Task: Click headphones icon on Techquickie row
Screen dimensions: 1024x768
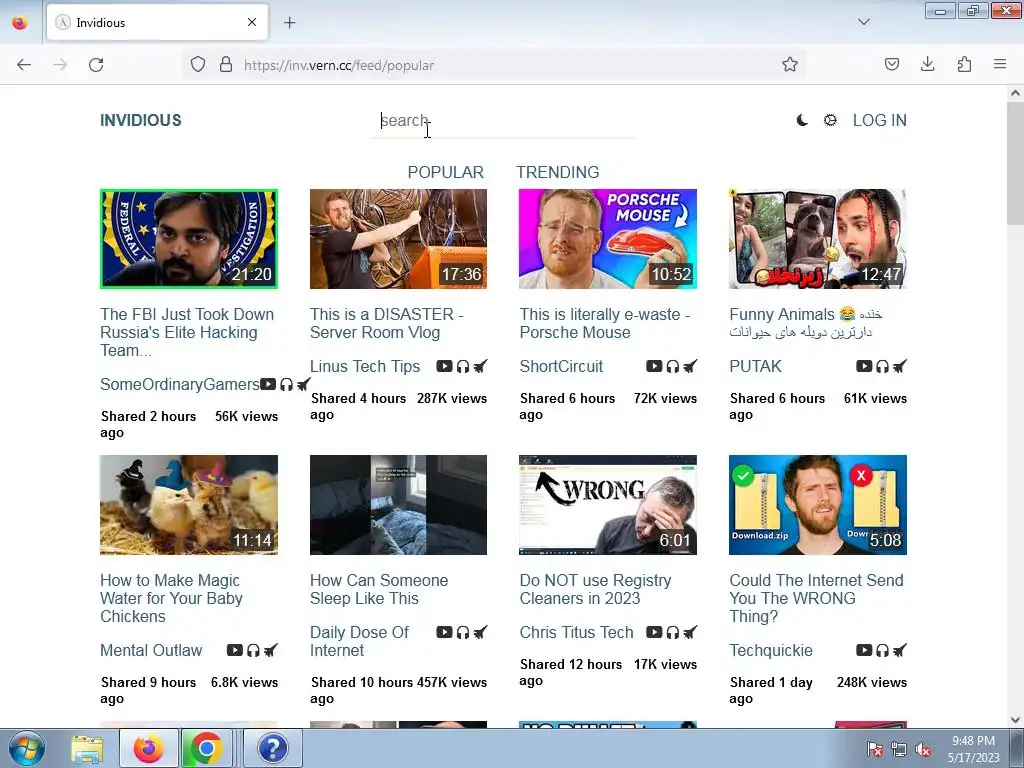Action: [882, 650]
